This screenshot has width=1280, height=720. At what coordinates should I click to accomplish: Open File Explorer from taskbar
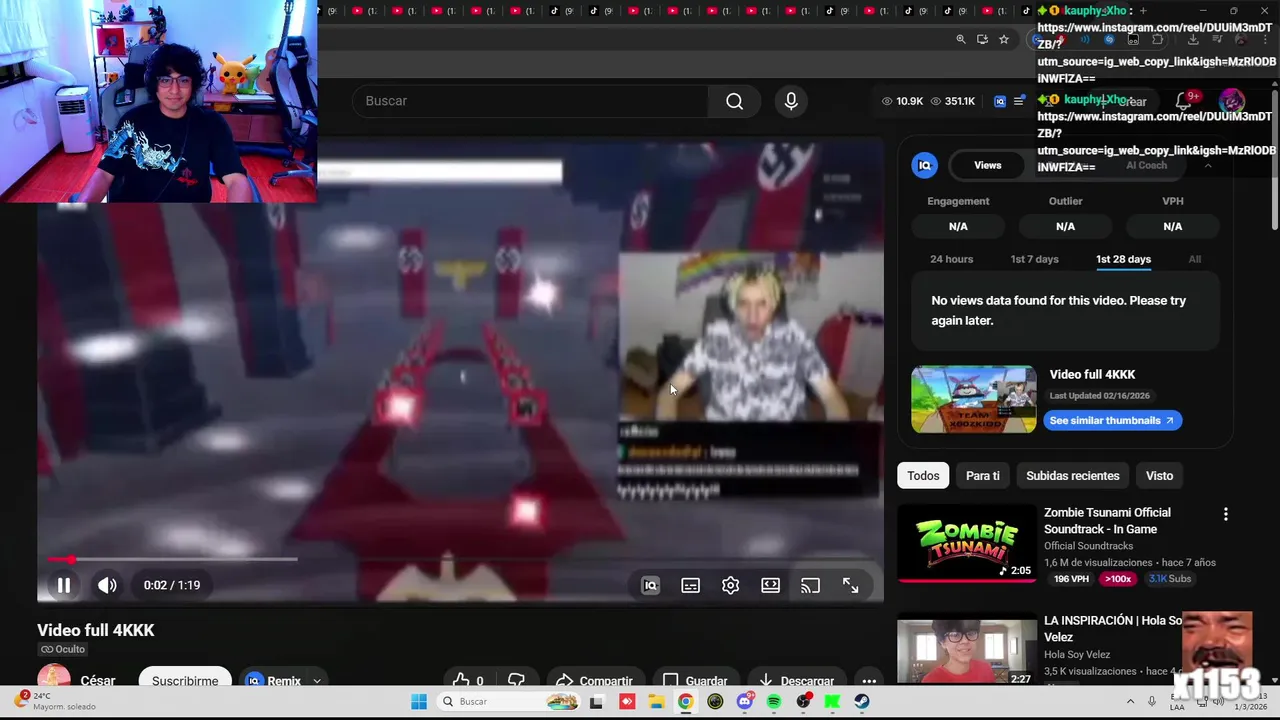coord(656,702)
